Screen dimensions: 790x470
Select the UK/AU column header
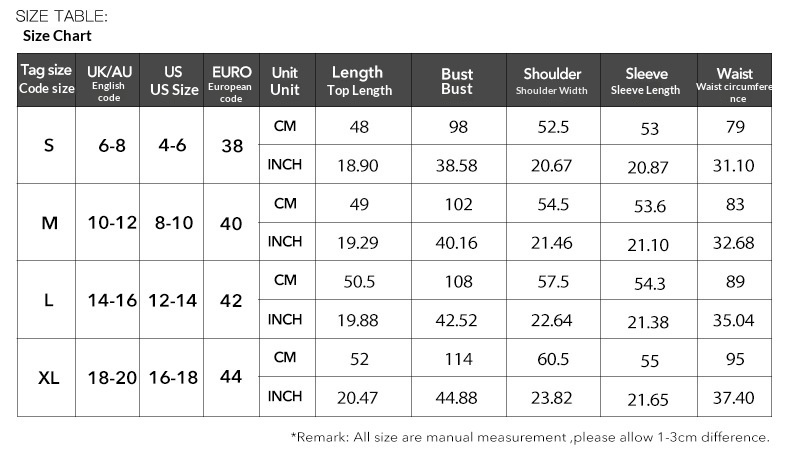[x=109, y=80]
